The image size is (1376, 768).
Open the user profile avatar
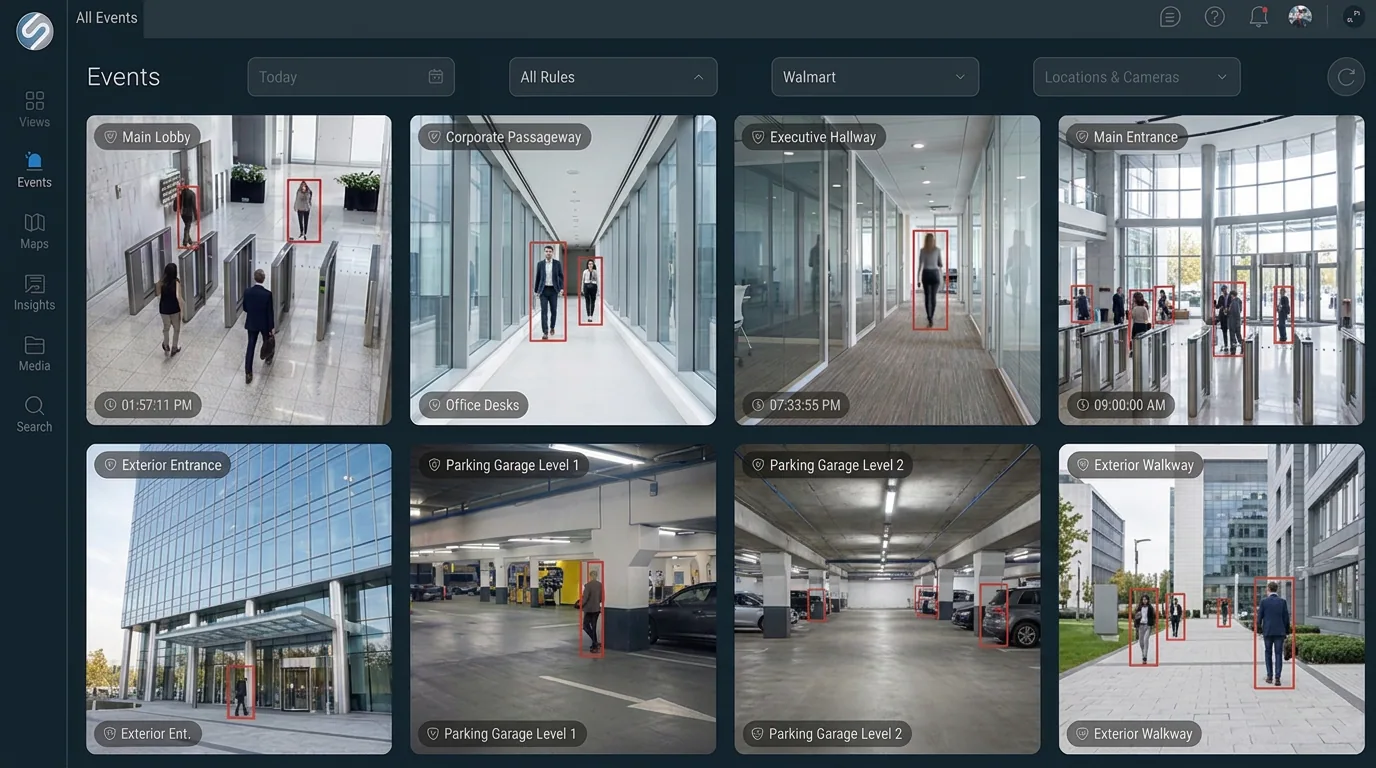tap(1300, 17)
